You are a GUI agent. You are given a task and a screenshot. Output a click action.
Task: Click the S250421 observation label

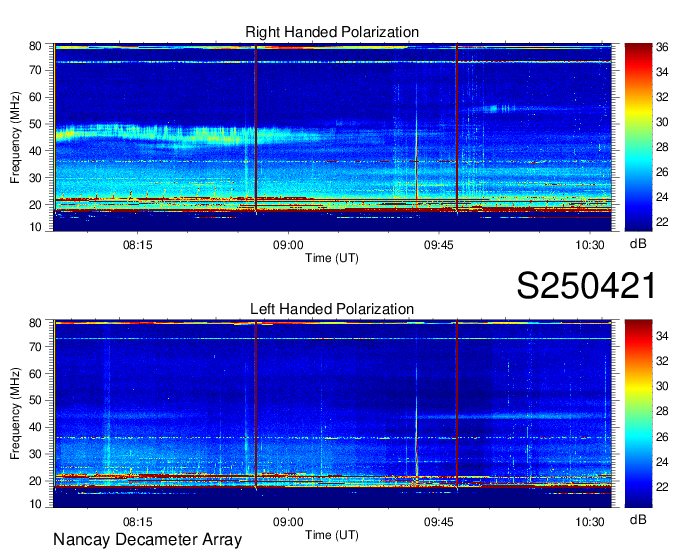pos(586,286)
